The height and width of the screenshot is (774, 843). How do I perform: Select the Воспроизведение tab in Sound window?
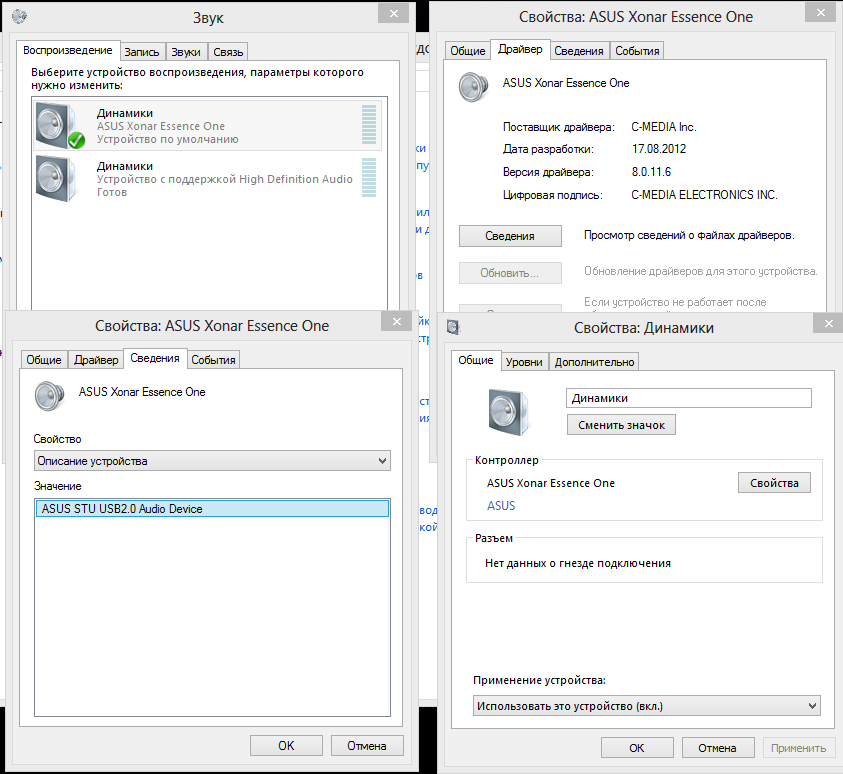click(x=68, y=50)
